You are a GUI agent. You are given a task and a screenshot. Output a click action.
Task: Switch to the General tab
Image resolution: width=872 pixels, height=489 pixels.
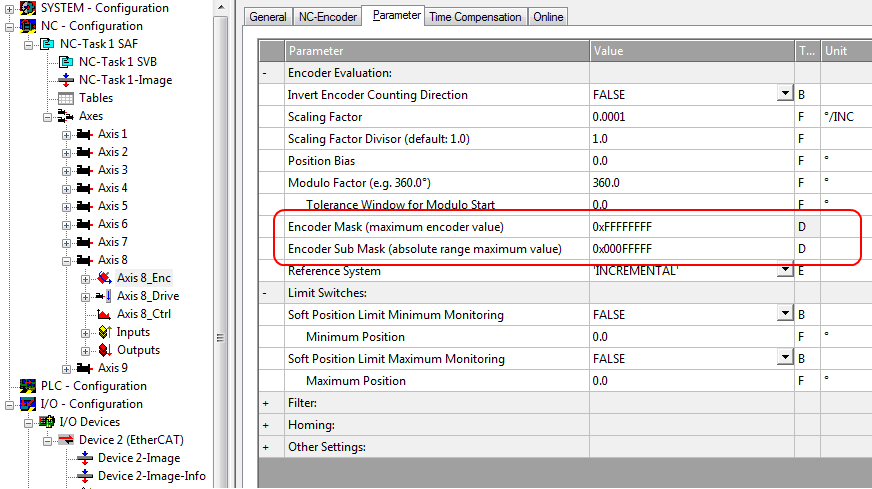[267, 17]
